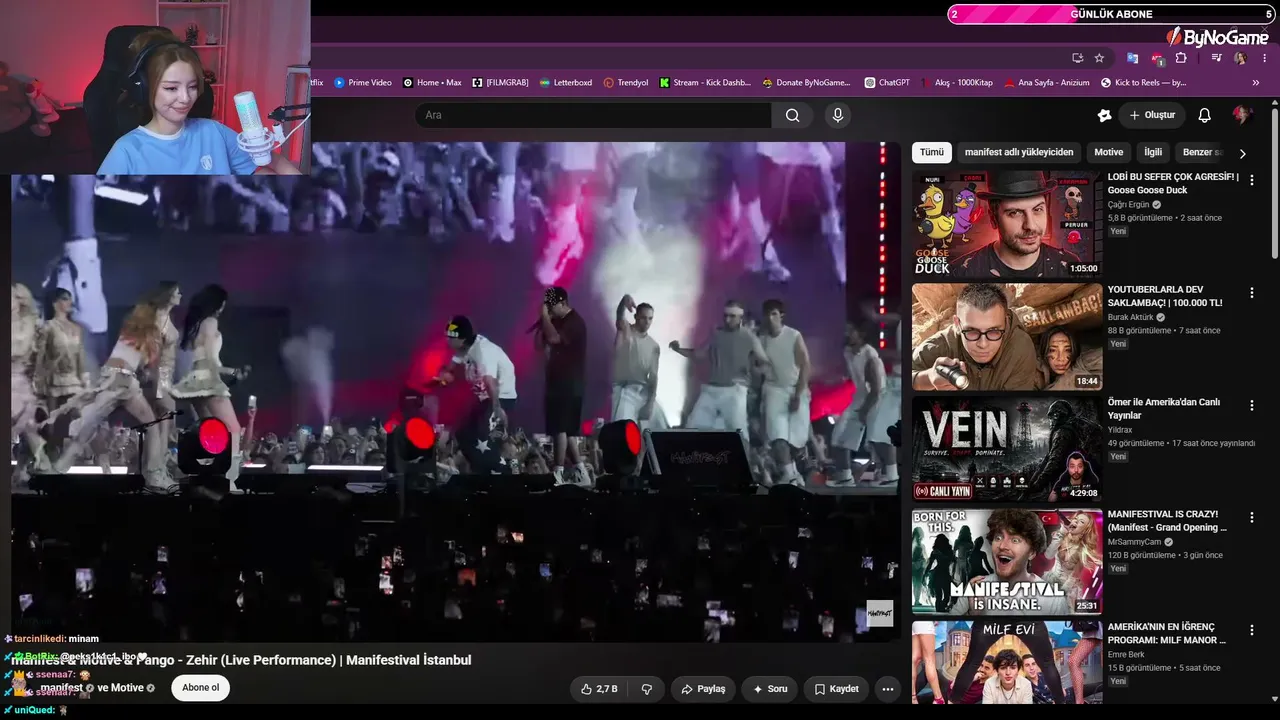Like the video showing 2,7 B
1280x720 pixels.
click(599, 689)
